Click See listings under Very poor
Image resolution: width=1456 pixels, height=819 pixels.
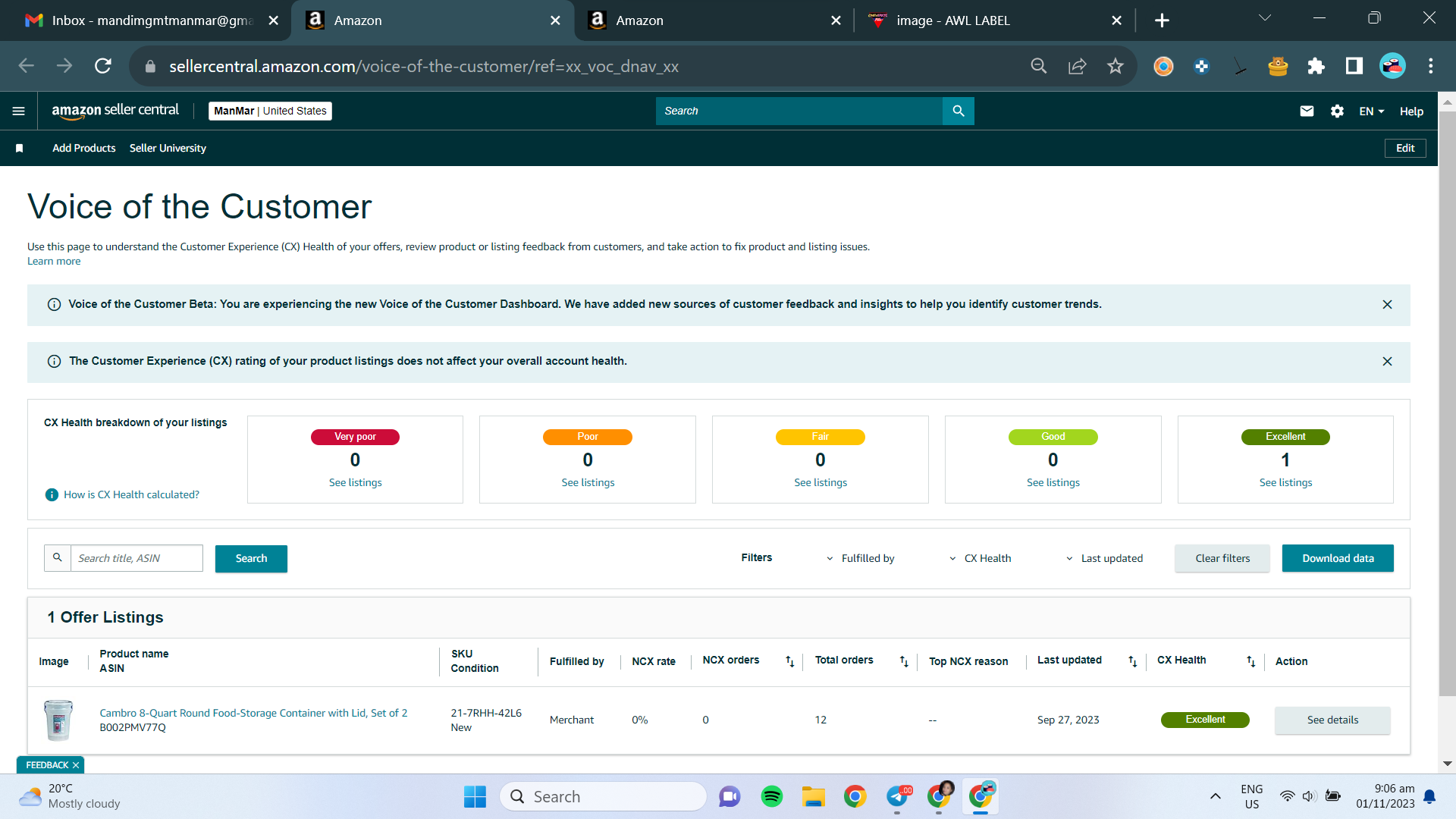(x=355, y=483)
